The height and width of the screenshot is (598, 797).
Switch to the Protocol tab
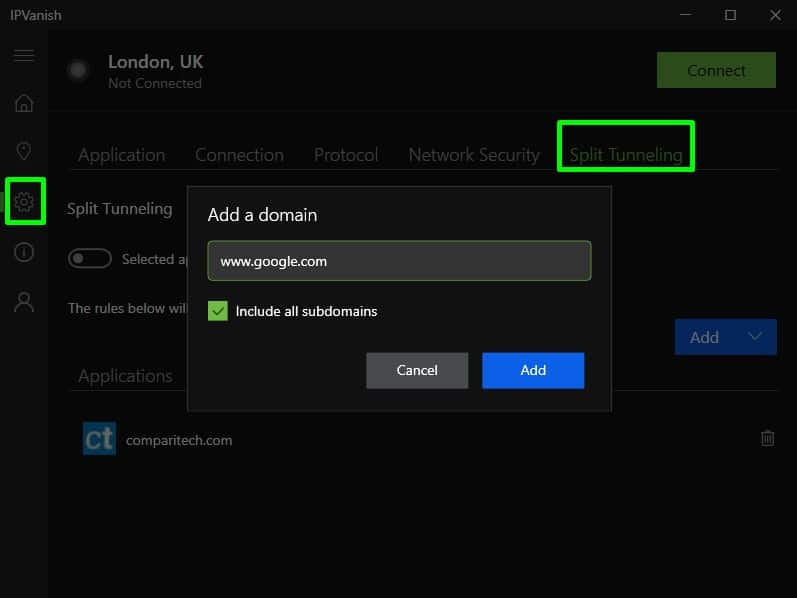(346, 155)
